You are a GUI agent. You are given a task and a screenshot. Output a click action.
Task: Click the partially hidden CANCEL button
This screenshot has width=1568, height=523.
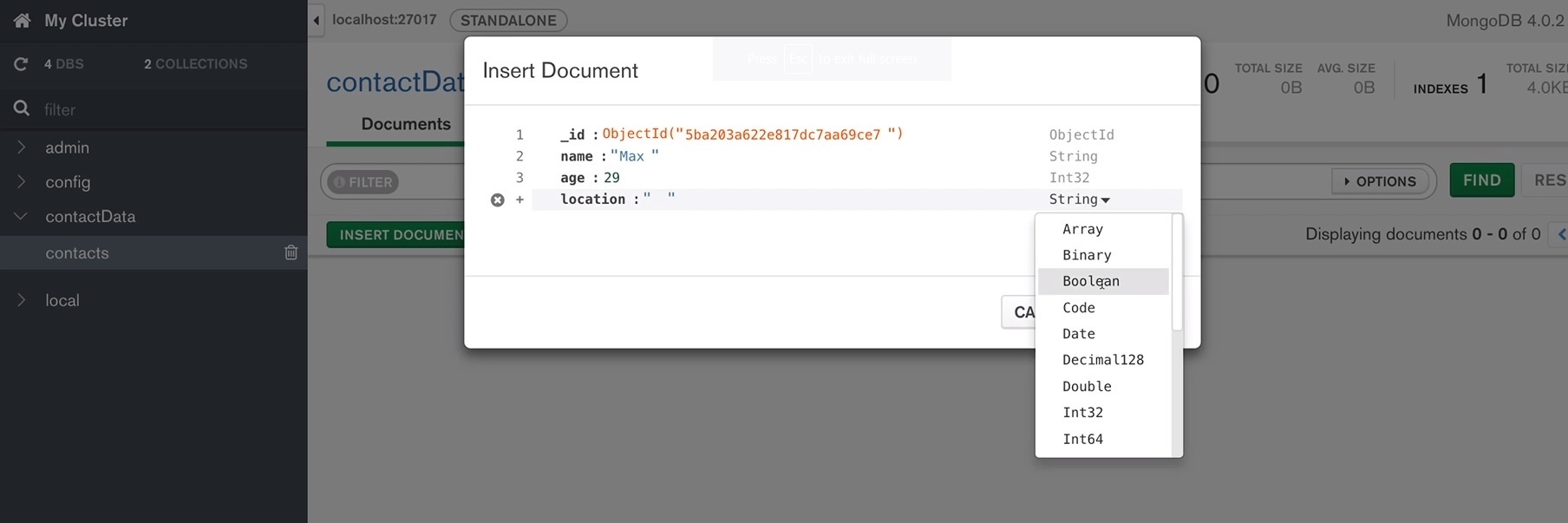(x=1019, y=312)
